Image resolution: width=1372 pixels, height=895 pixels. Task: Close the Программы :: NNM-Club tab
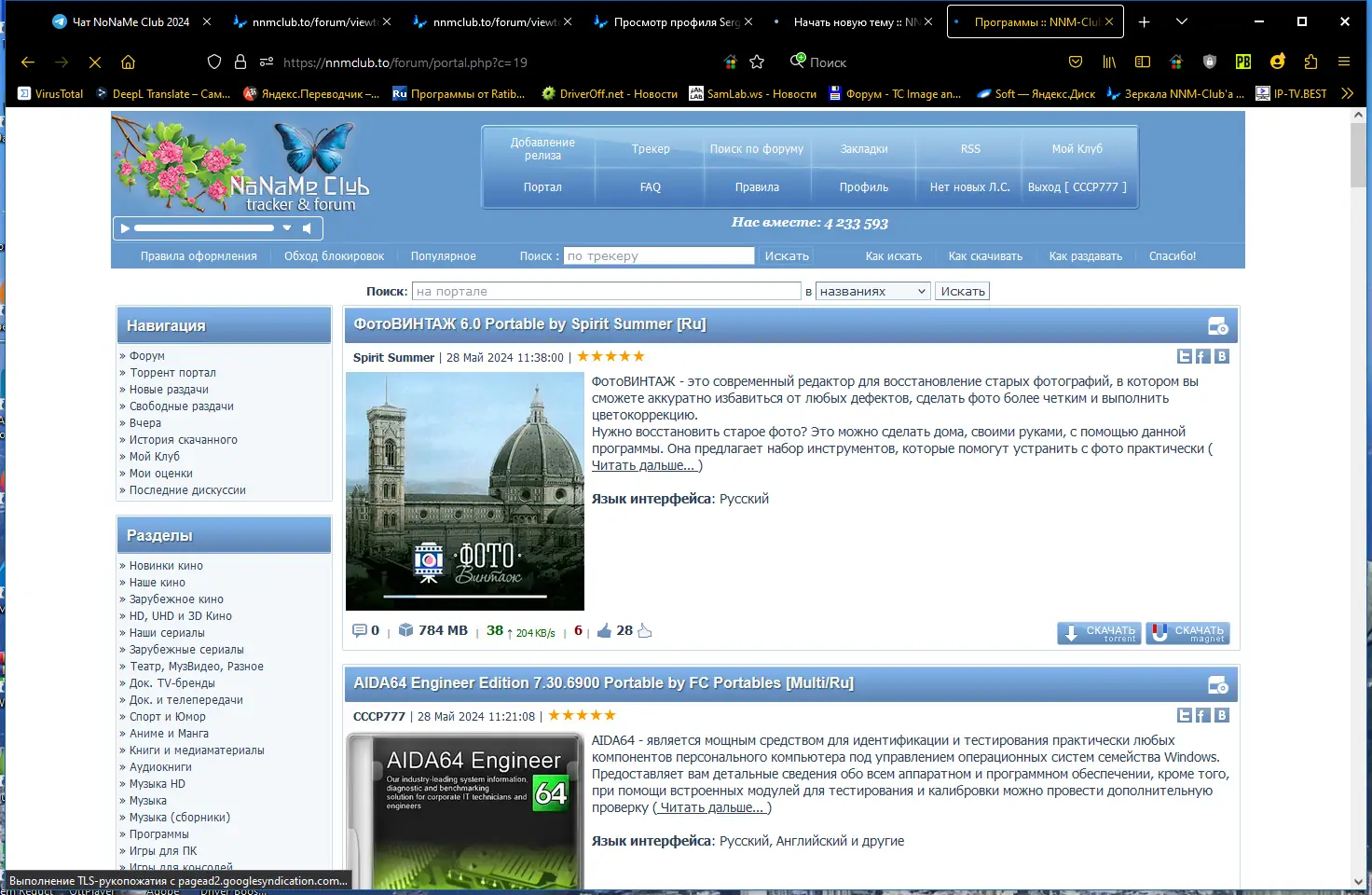pos(1109,21)
